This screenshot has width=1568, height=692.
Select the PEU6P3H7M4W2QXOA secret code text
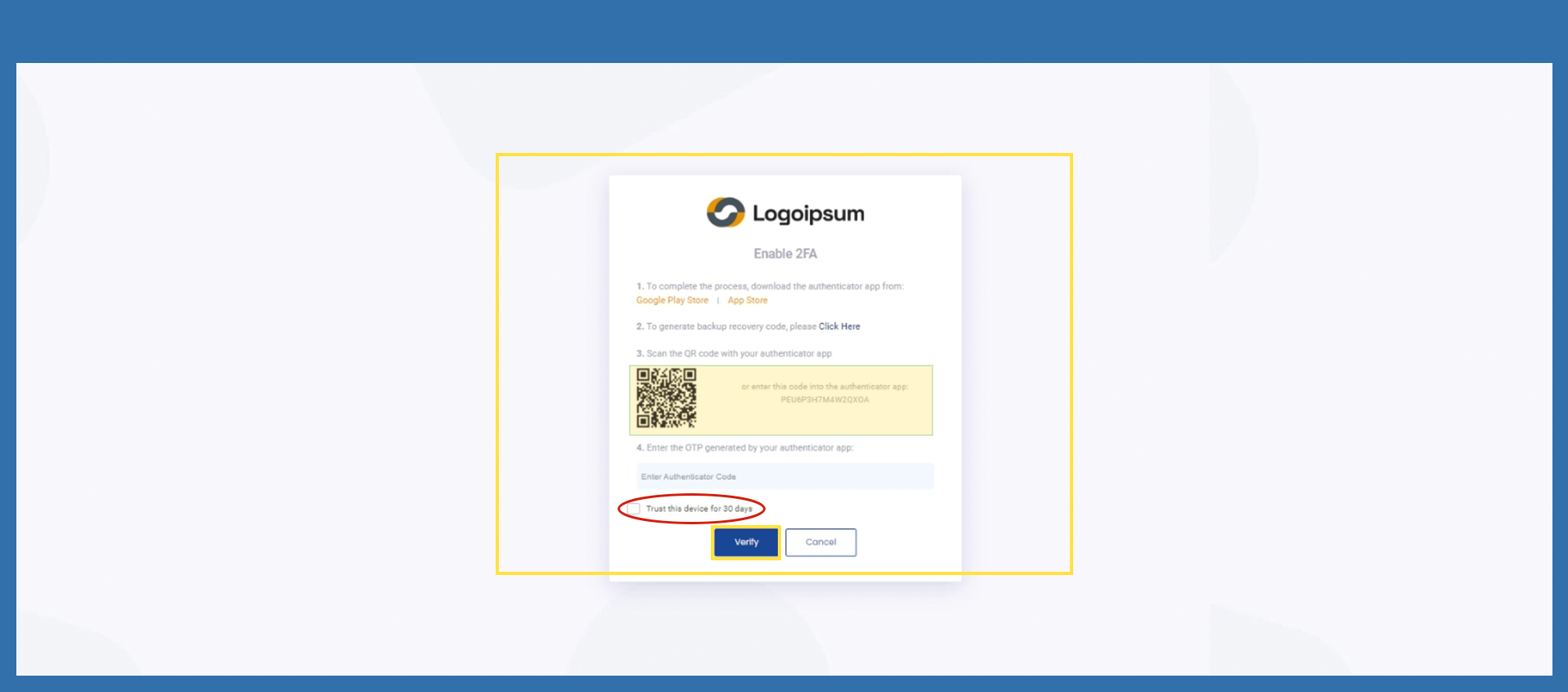[x=824, y=400]
